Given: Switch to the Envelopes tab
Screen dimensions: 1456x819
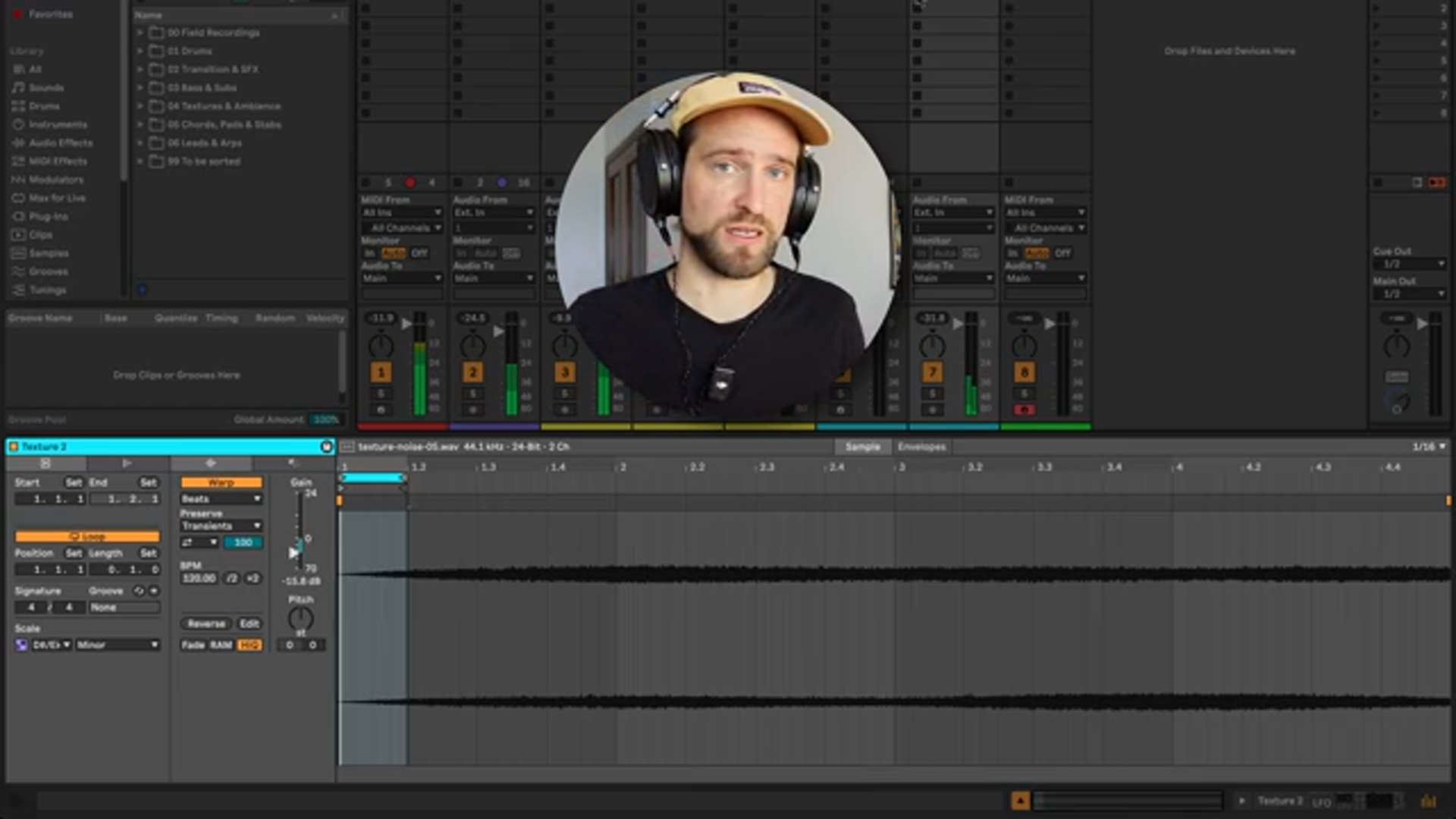Looking at the screenshot, I should point(921,447).
